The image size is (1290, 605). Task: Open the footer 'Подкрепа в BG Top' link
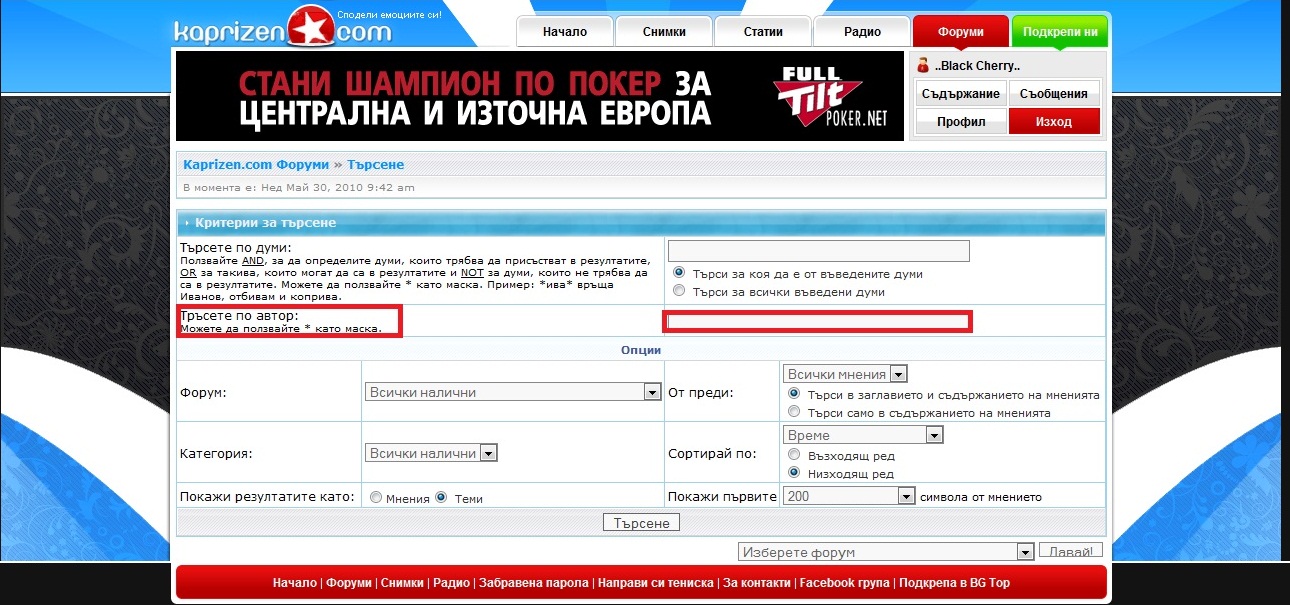click(x=954, y=582)
